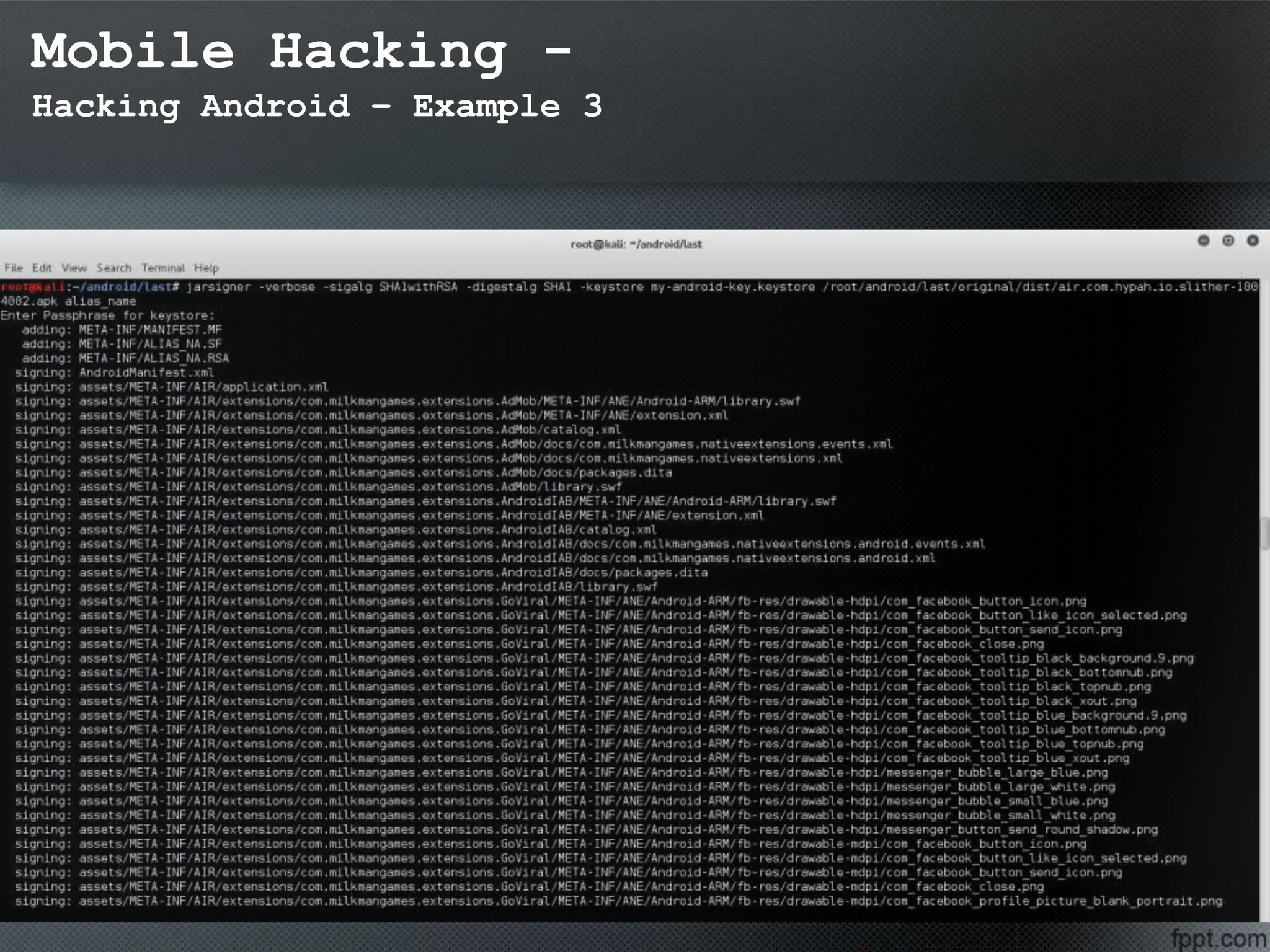
Task: Click the Enter Passphrase for keystore line
Action: click(x=107, y=315)
